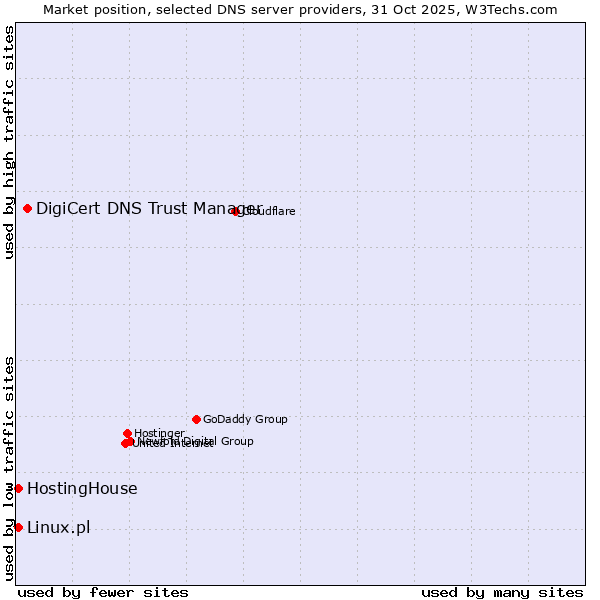Click the GoDaddy Group red diamond marker
The image size is (600, 600).
point(196,419)
